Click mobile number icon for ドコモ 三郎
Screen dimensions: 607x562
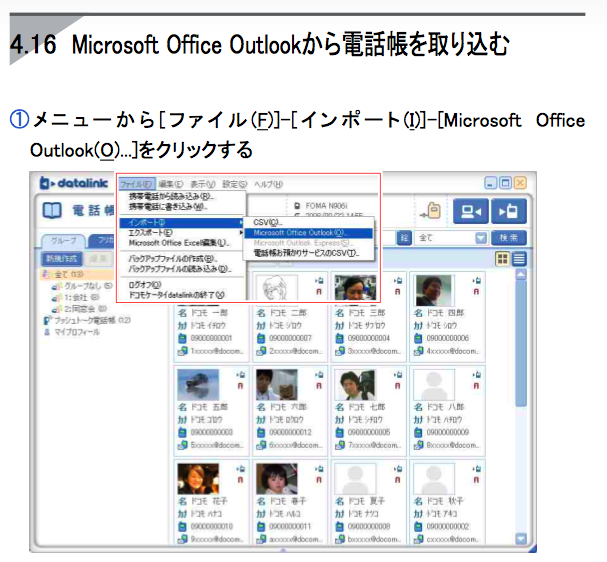[x=340, y=338]
